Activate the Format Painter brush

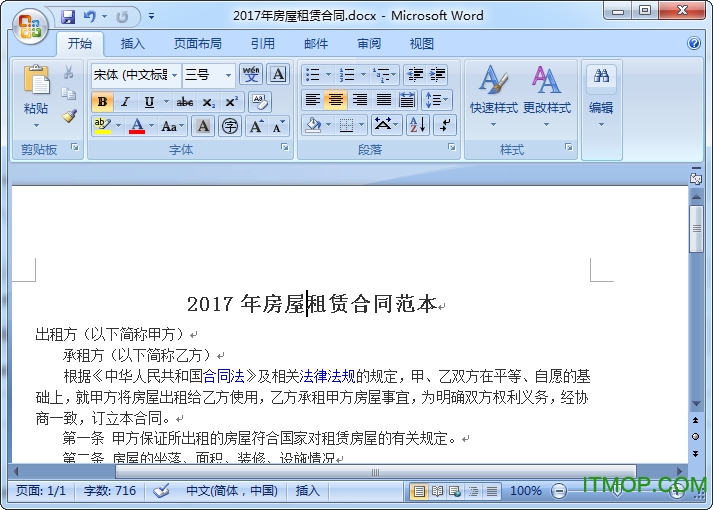pos(69,116)
